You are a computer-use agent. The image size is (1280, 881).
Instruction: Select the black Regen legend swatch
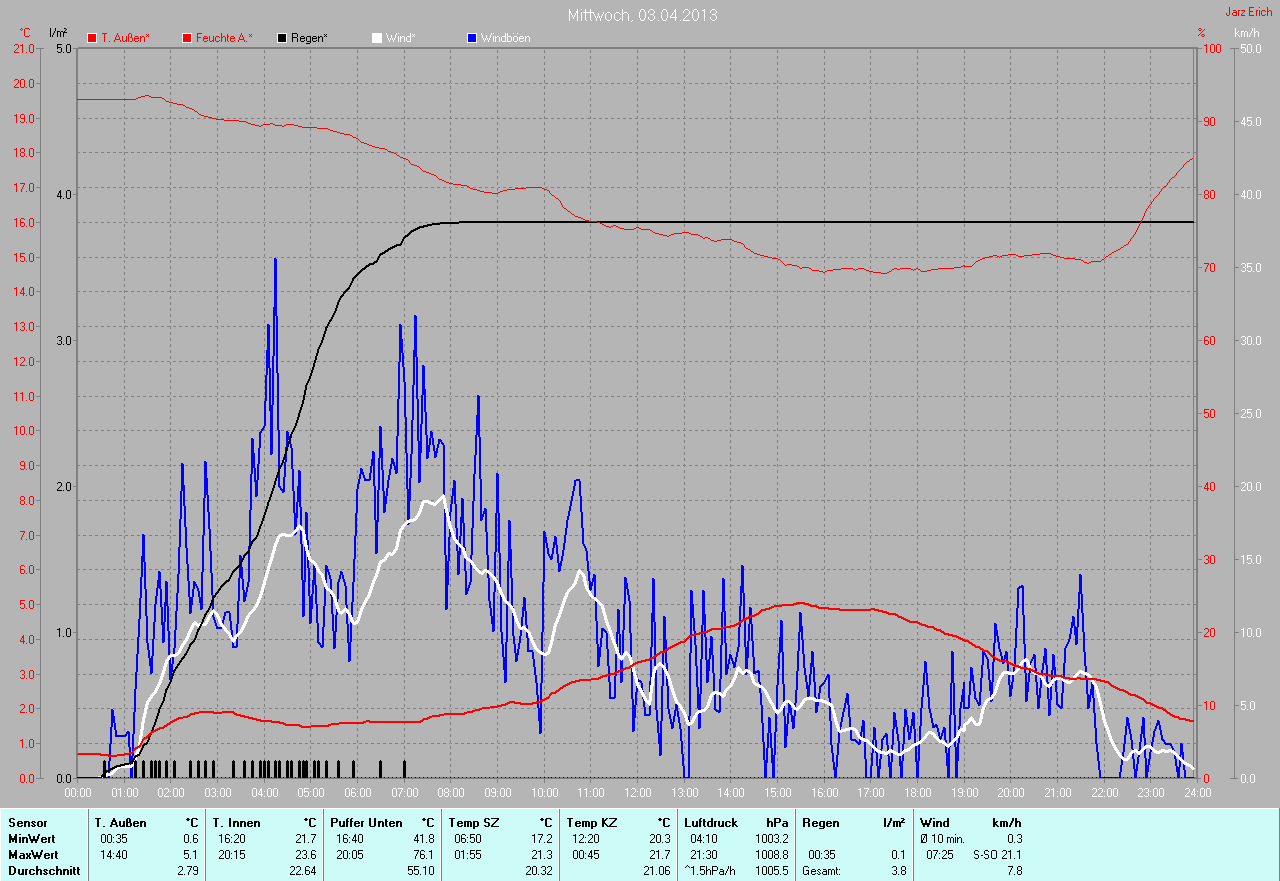(x=282, y=38)
